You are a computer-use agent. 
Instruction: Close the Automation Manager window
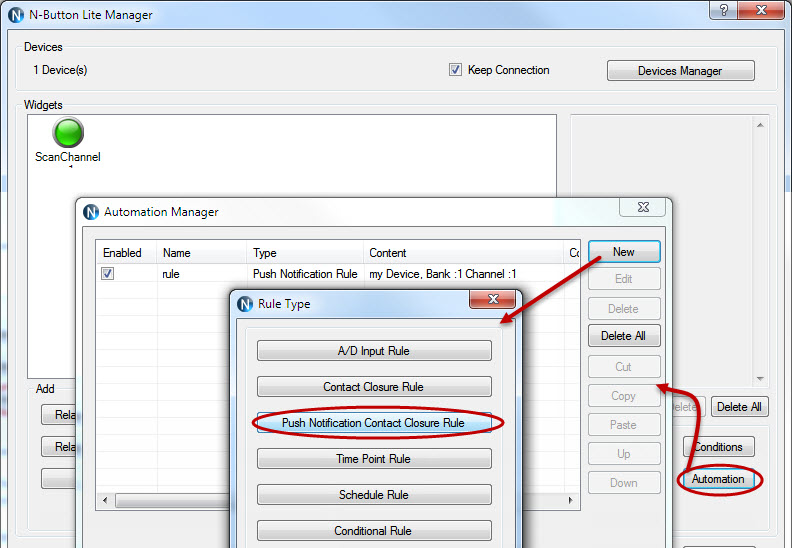643,207
